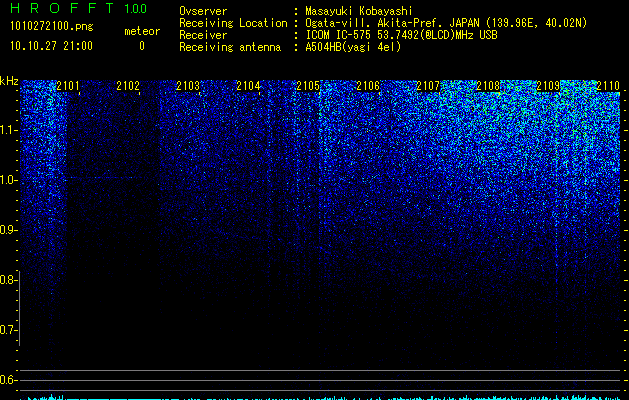Click the meteor count label
The image size is (629, 400).
click(142, 31)
